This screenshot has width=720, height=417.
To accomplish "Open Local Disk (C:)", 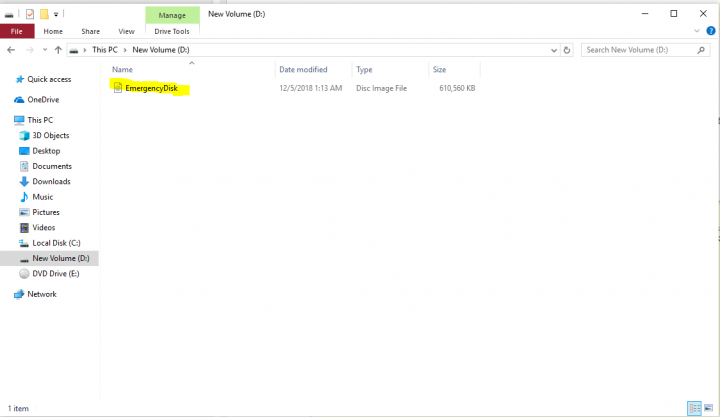I will coord(56,243).
